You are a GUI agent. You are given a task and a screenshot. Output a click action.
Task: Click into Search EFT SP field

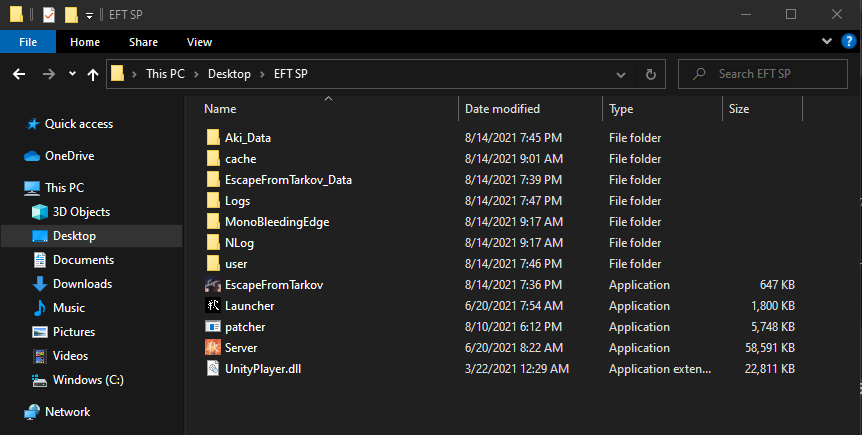coord(762,74)
